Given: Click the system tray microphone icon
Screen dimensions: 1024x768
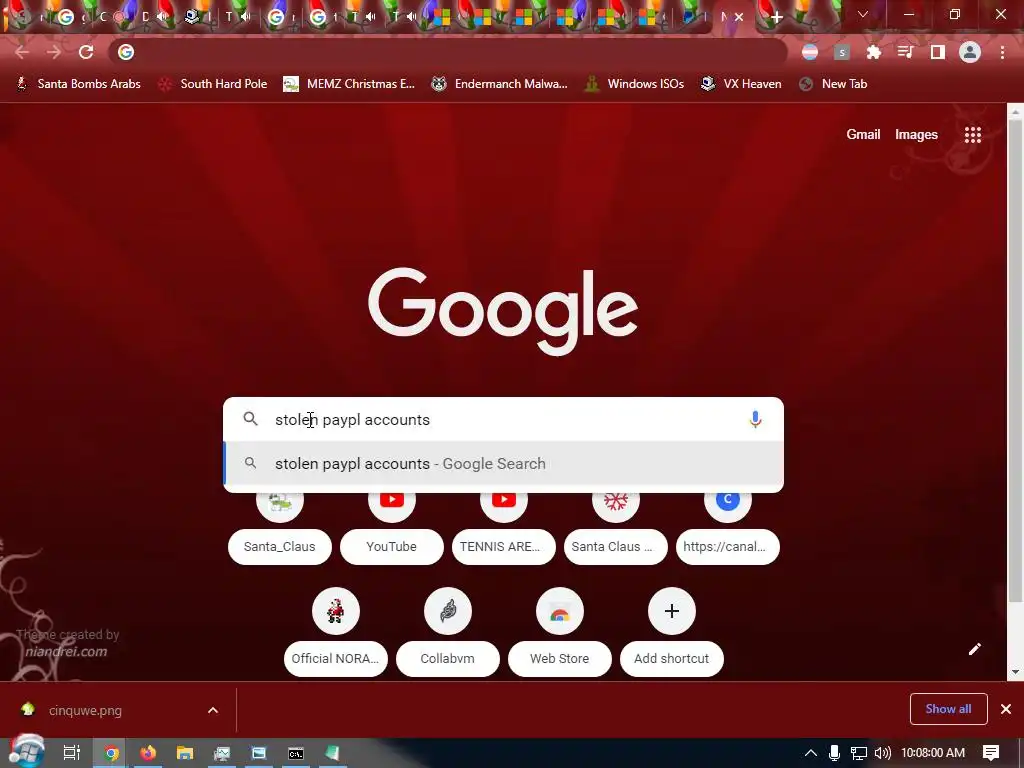Looking at the screenshot, I should [x=834, y=753].
